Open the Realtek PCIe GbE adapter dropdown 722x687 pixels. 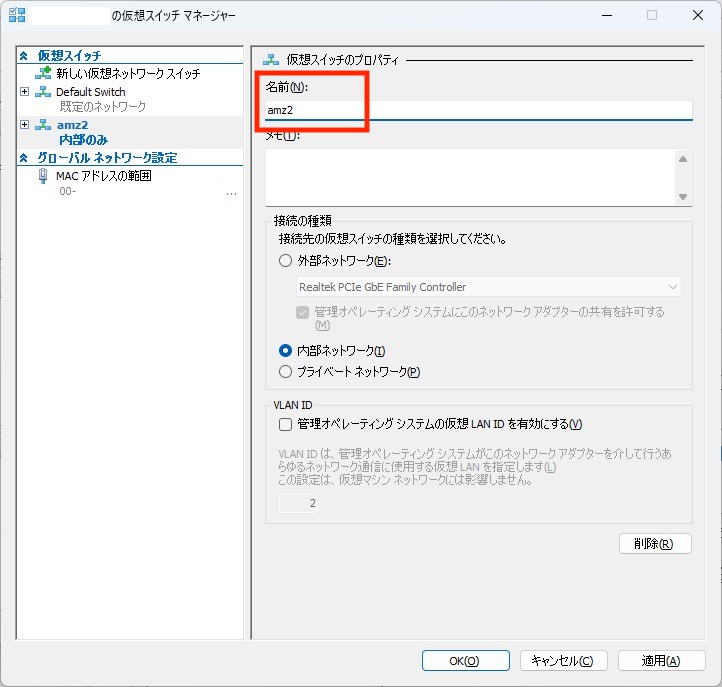click(x=489, y=287)
